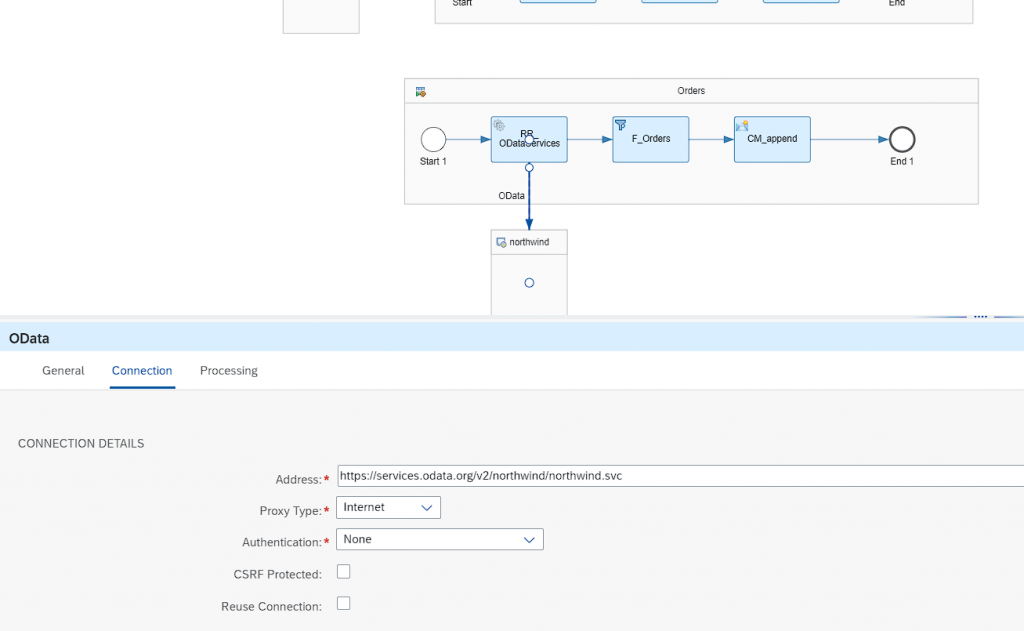This screenshot has height=631, width=1024.
Task: Click the gear icon in RR_ODataServices step
Action: click(x=499, y=125)
